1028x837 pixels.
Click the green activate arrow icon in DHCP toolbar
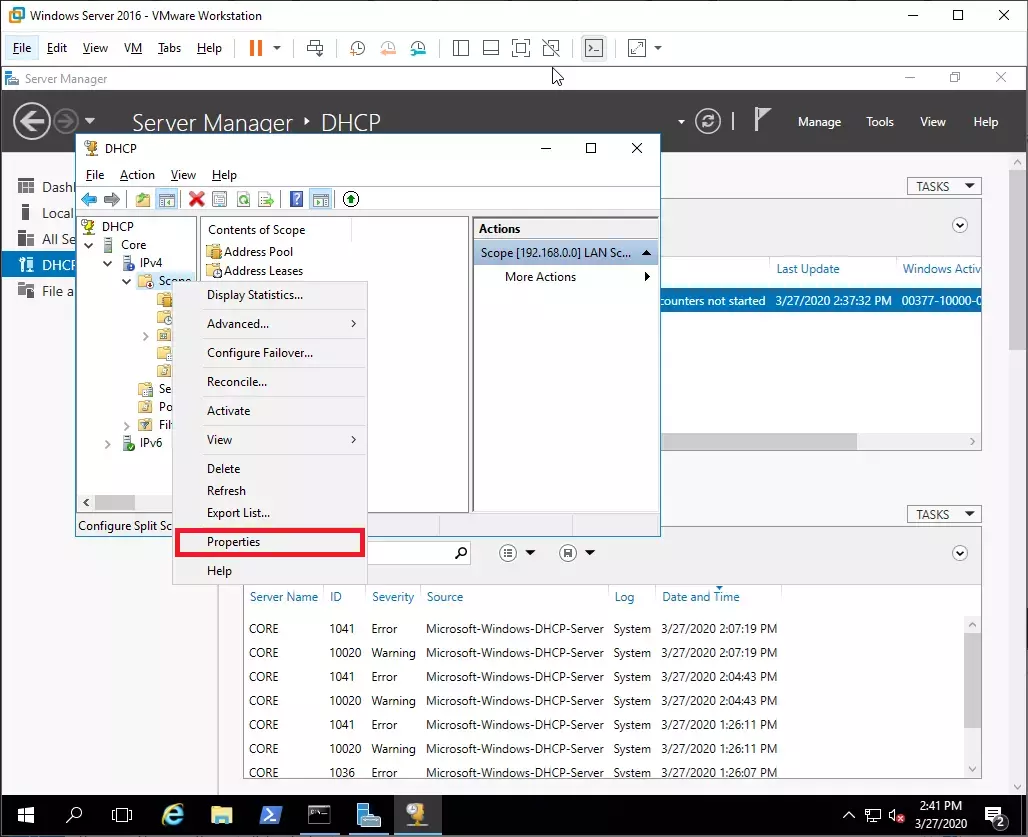click(351, 199)
